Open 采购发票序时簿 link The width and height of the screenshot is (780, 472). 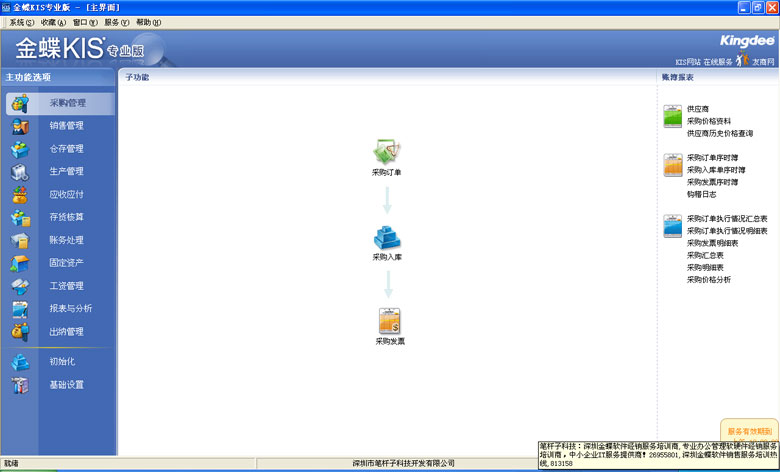coord(712,182)
